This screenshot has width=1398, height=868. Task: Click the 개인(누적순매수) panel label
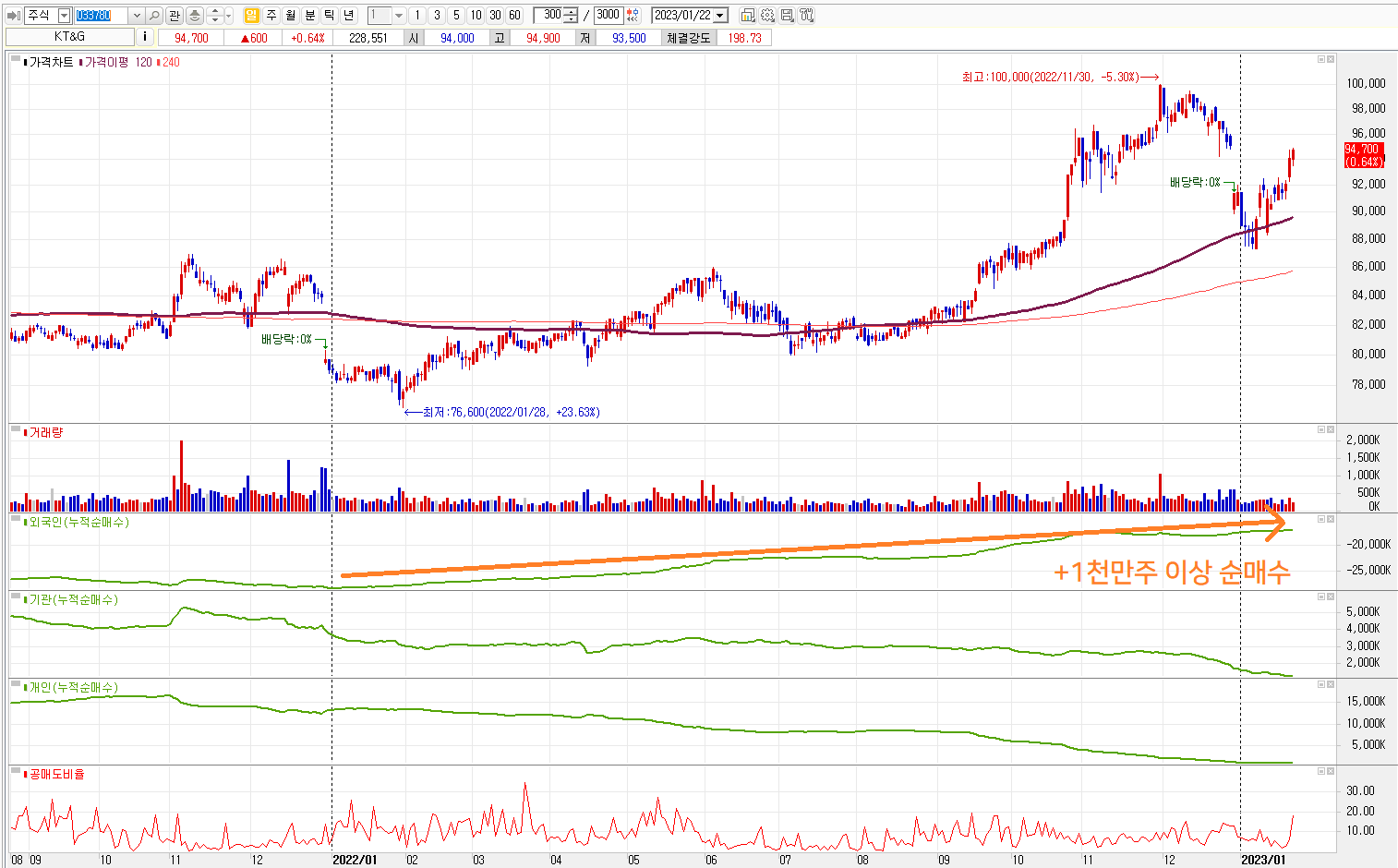(74, 687)
